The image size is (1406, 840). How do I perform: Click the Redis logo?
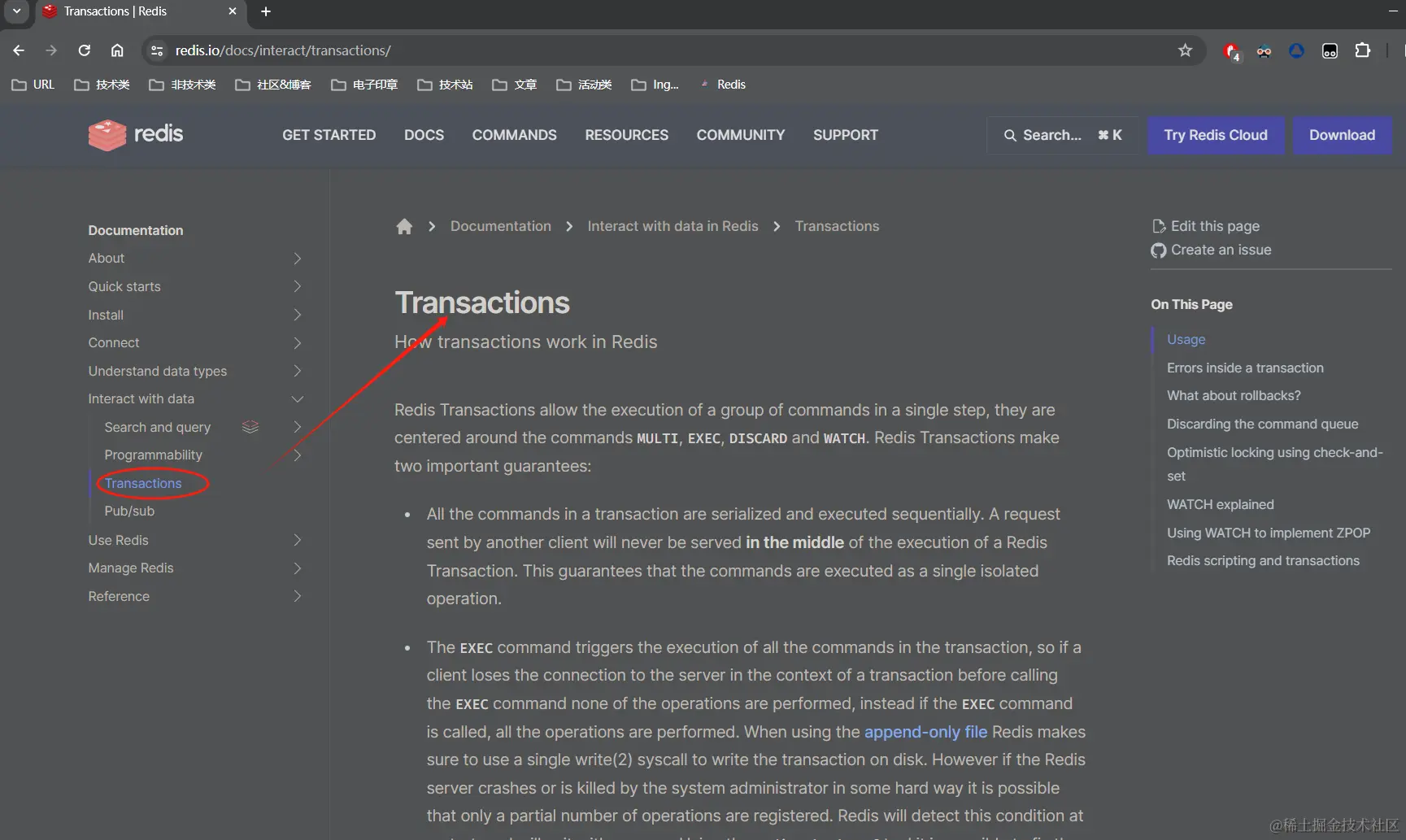point(136,134)
